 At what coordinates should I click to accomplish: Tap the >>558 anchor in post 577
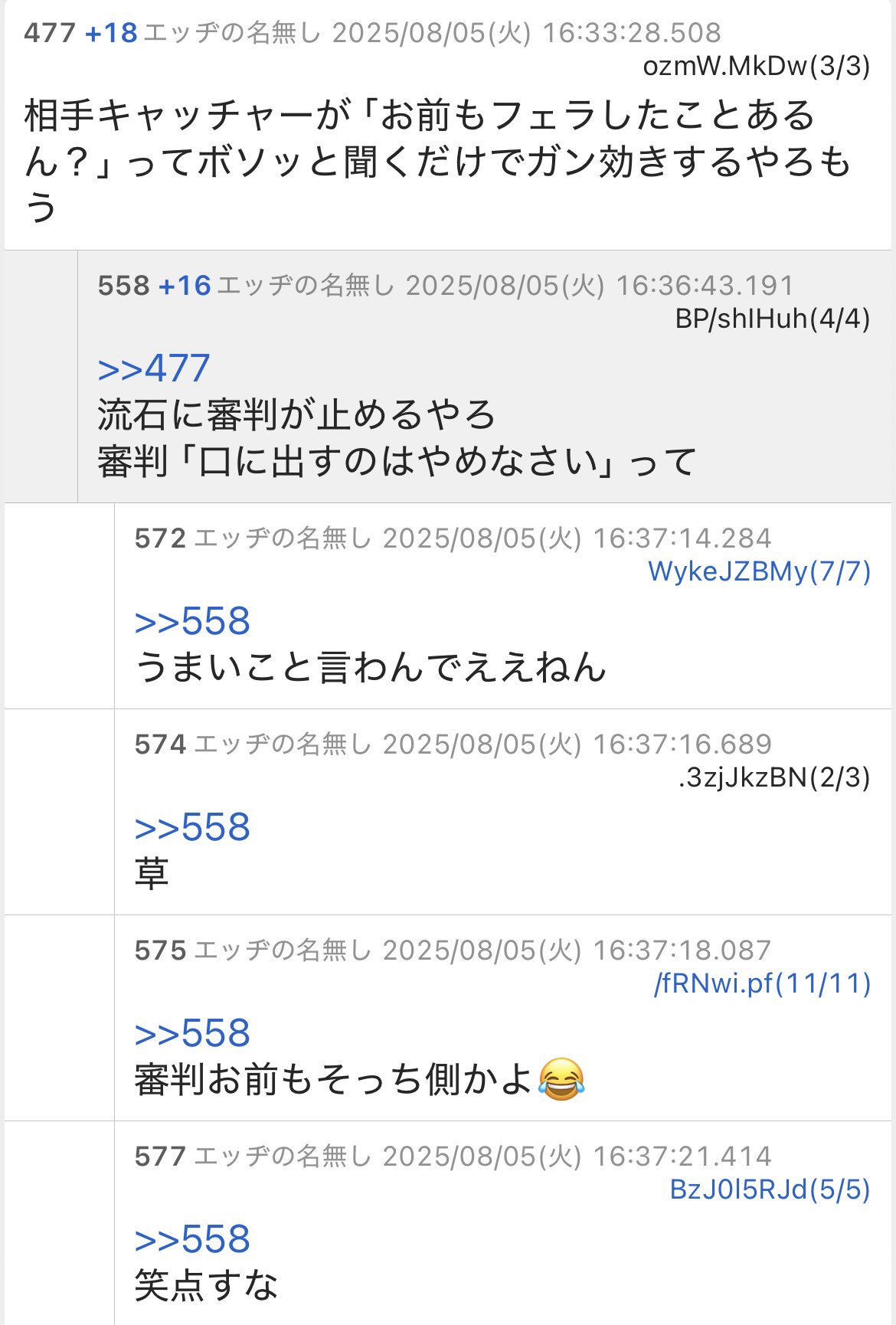tap(192, 1240)
